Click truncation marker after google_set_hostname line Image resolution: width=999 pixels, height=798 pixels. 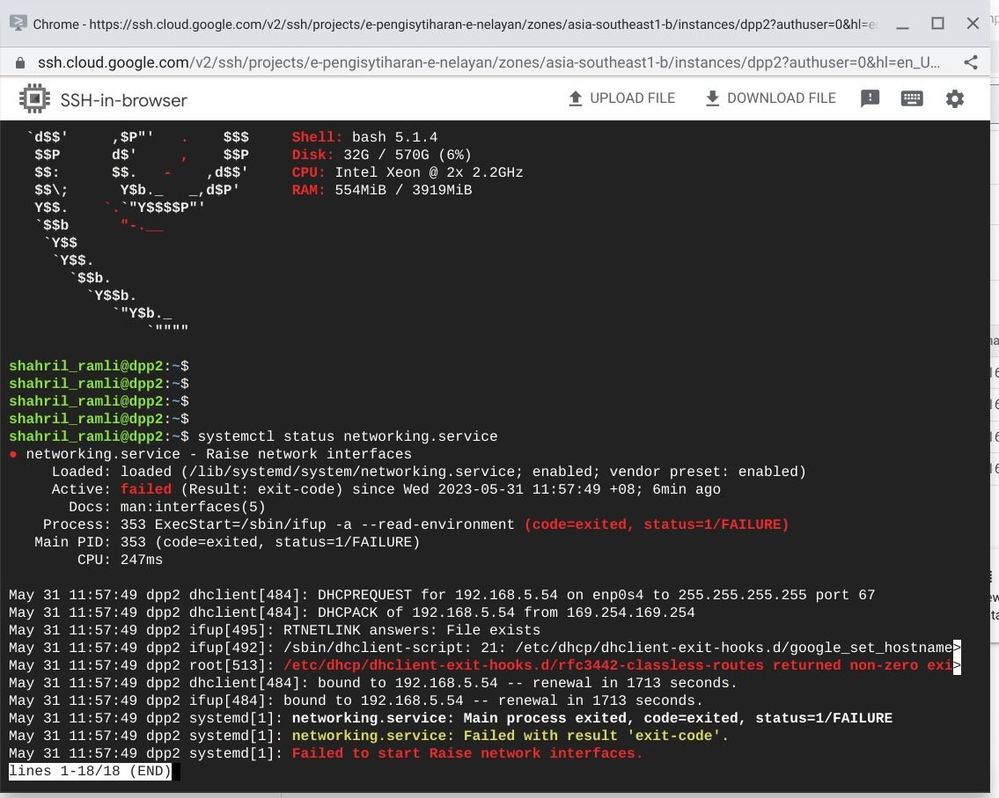click(x=956, y=648)
